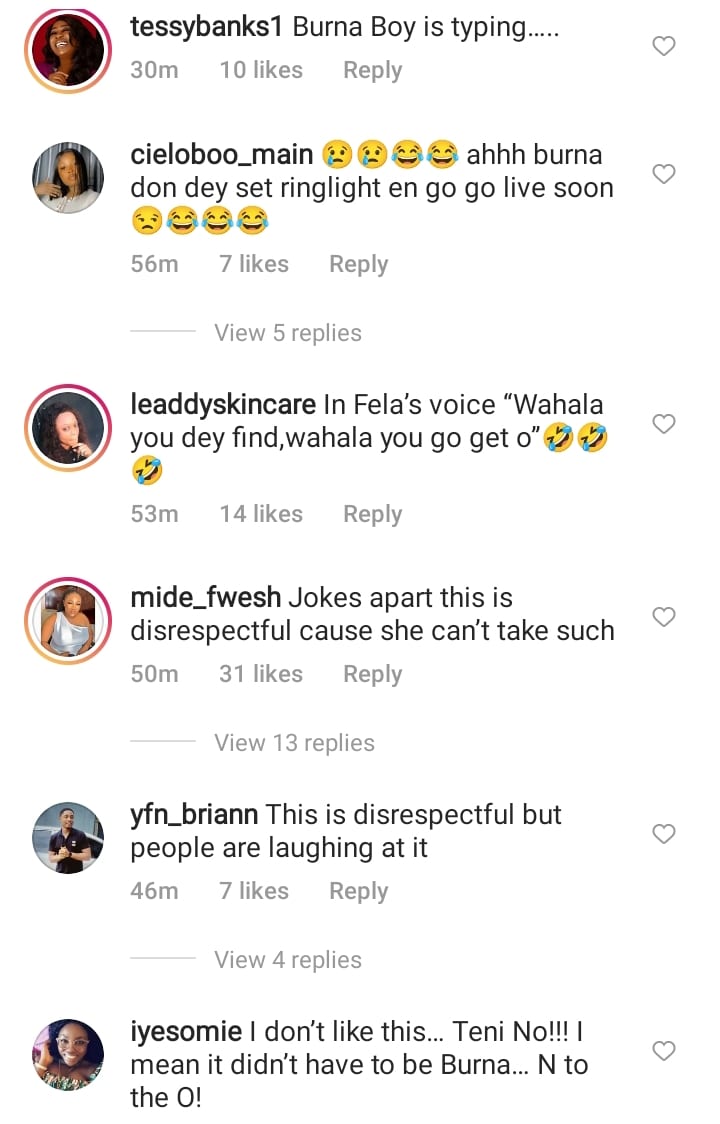The width and height of the screenshot is (720, 1124).
Task: View the 31 likes on mide_fwesh's comment
Action: 261,675
